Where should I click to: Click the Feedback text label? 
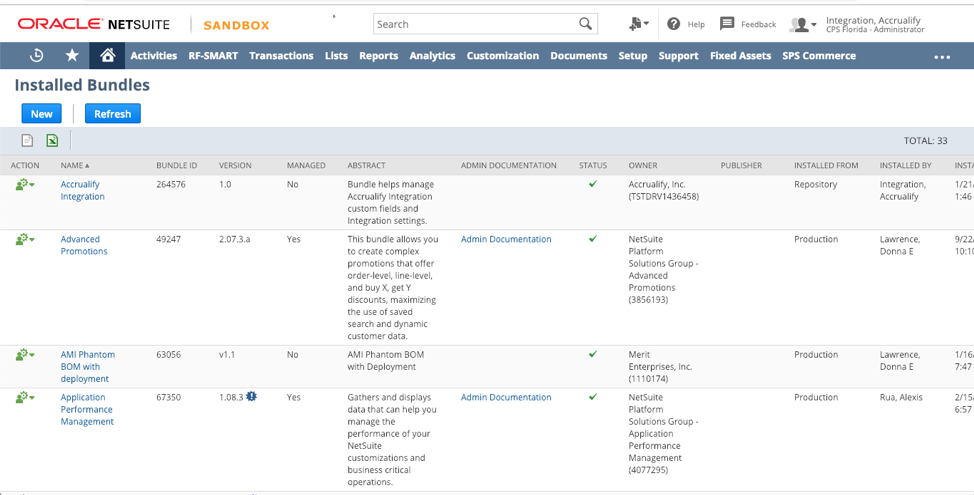tap(758, 24)
